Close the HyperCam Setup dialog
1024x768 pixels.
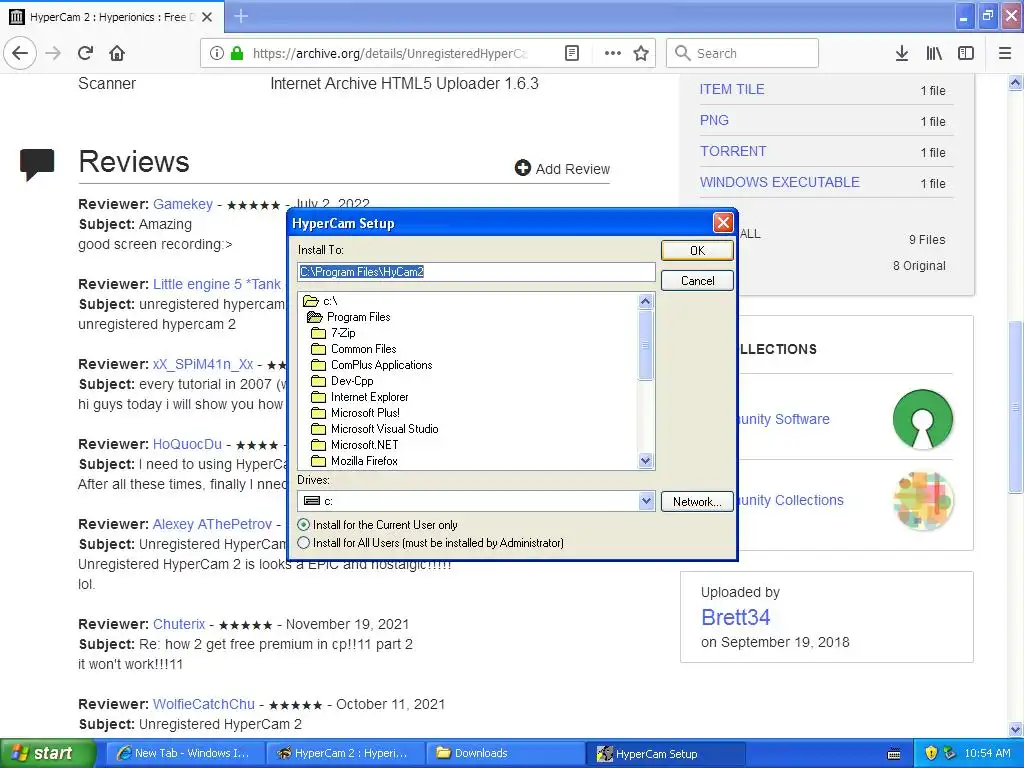(x=723, y=223)
